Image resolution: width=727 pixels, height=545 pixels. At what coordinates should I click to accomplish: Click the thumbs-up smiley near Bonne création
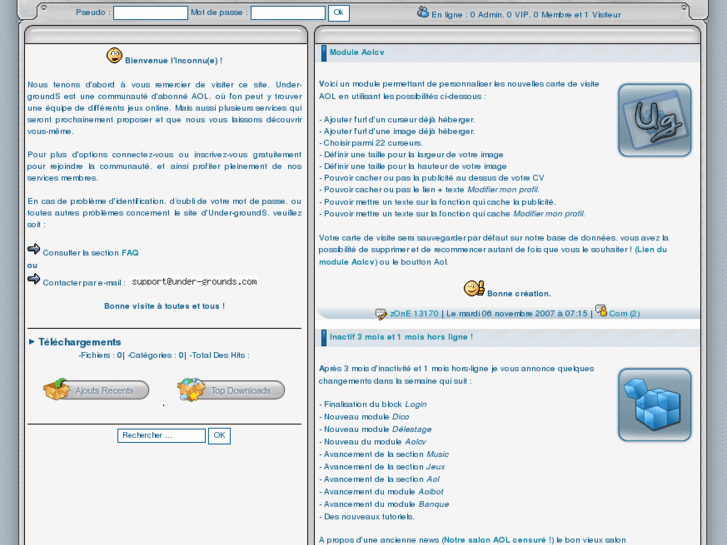pos(474,289)
